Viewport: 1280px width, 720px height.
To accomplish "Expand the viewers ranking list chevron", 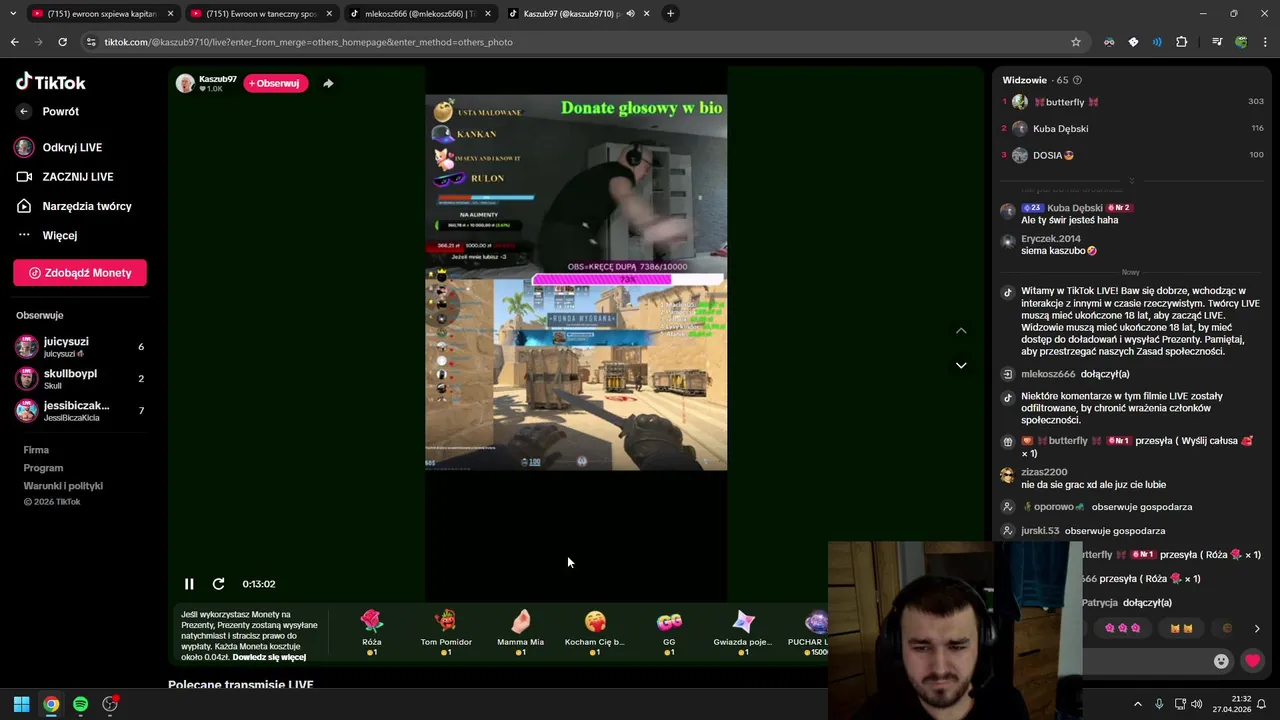I will [x=1131, y=181].
